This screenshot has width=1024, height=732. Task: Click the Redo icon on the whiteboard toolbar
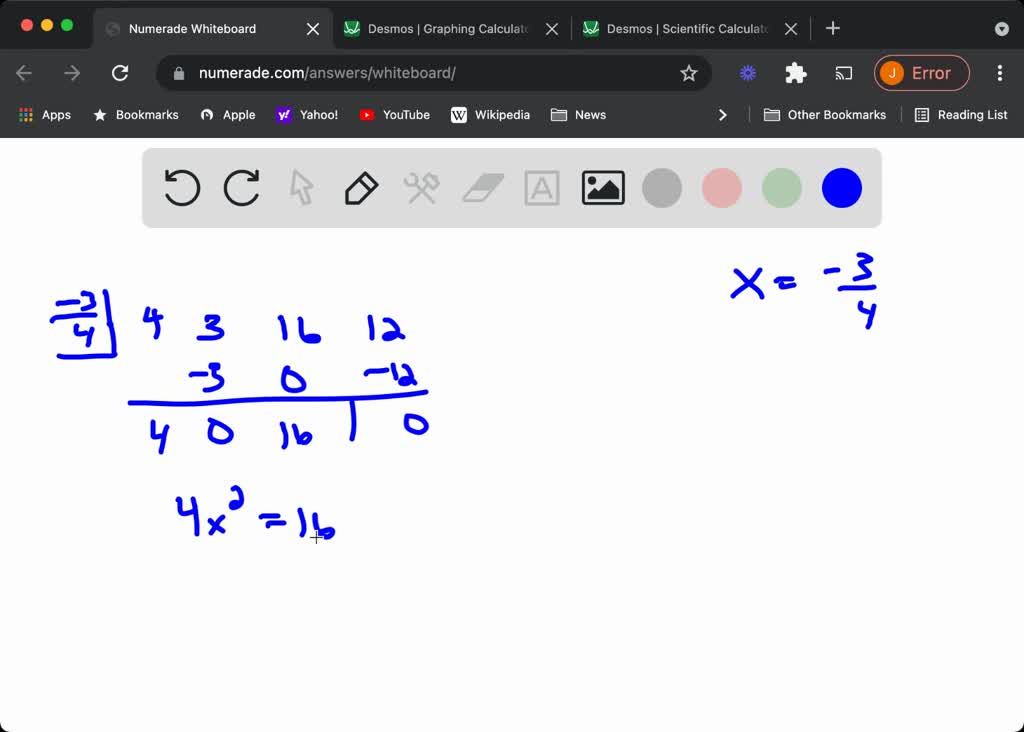point(241,187)
